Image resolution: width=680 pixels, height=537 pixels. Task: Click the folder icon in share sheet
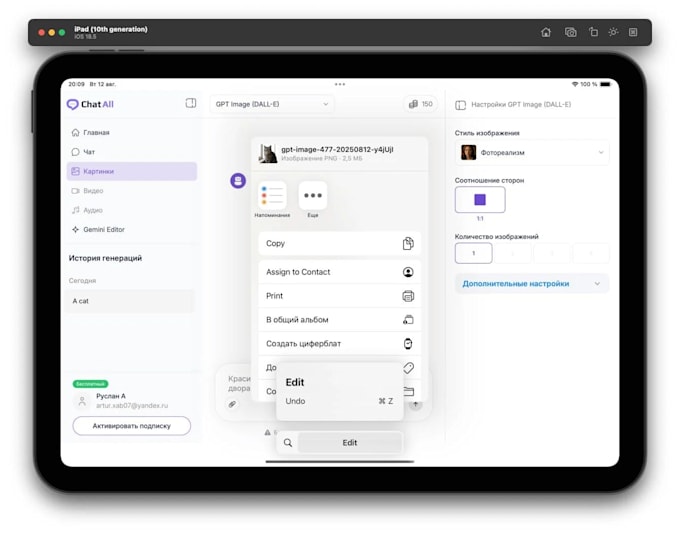409,391
